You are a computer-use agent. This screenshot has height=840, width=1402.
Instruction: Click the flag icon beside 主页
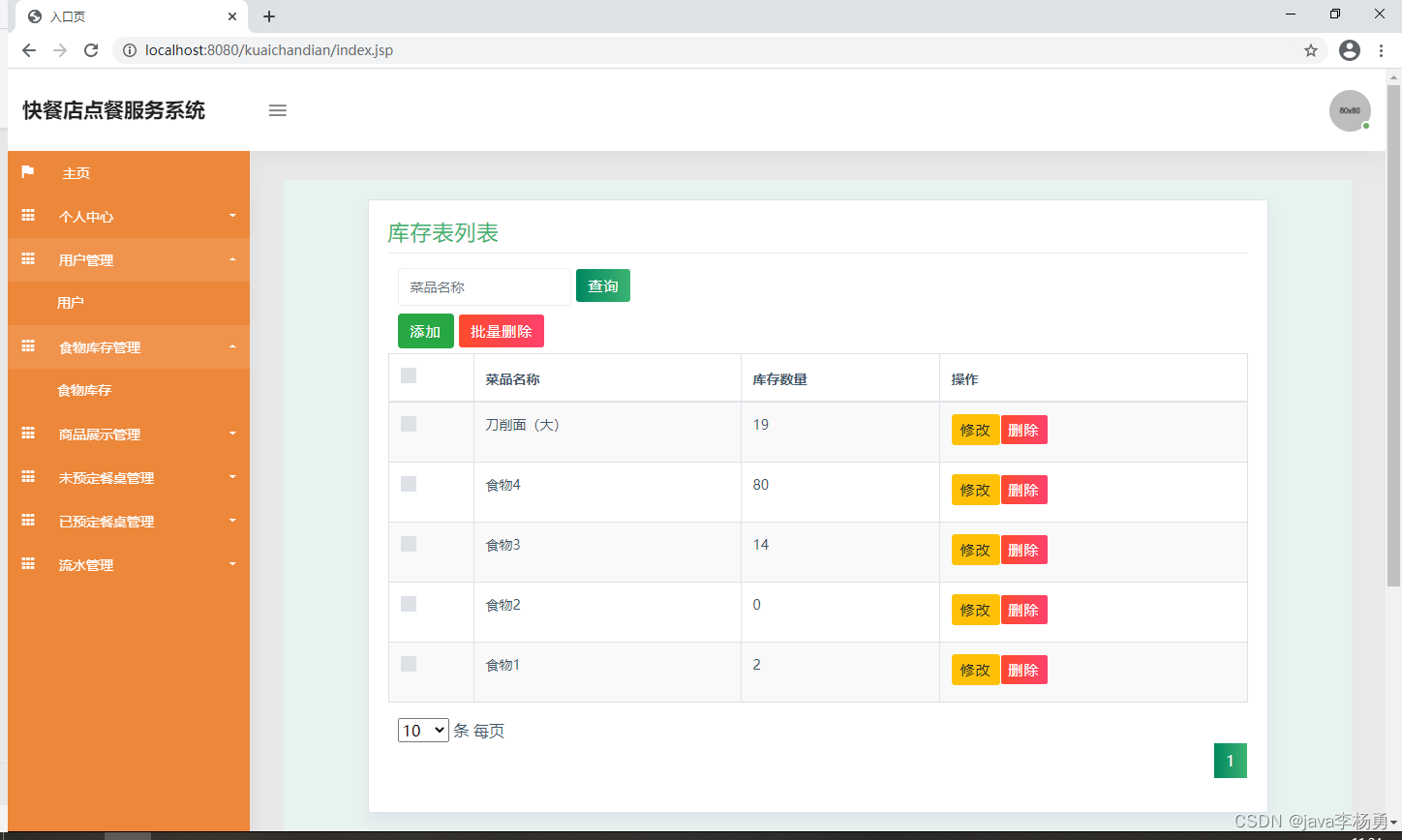click(28, 172)
